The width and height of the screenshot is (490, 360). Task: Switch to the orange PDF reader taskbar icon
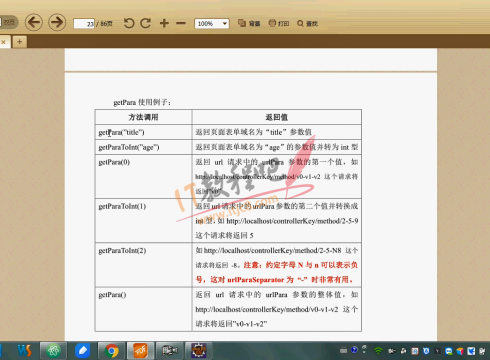pyautogui.click(x=140, y=351)
